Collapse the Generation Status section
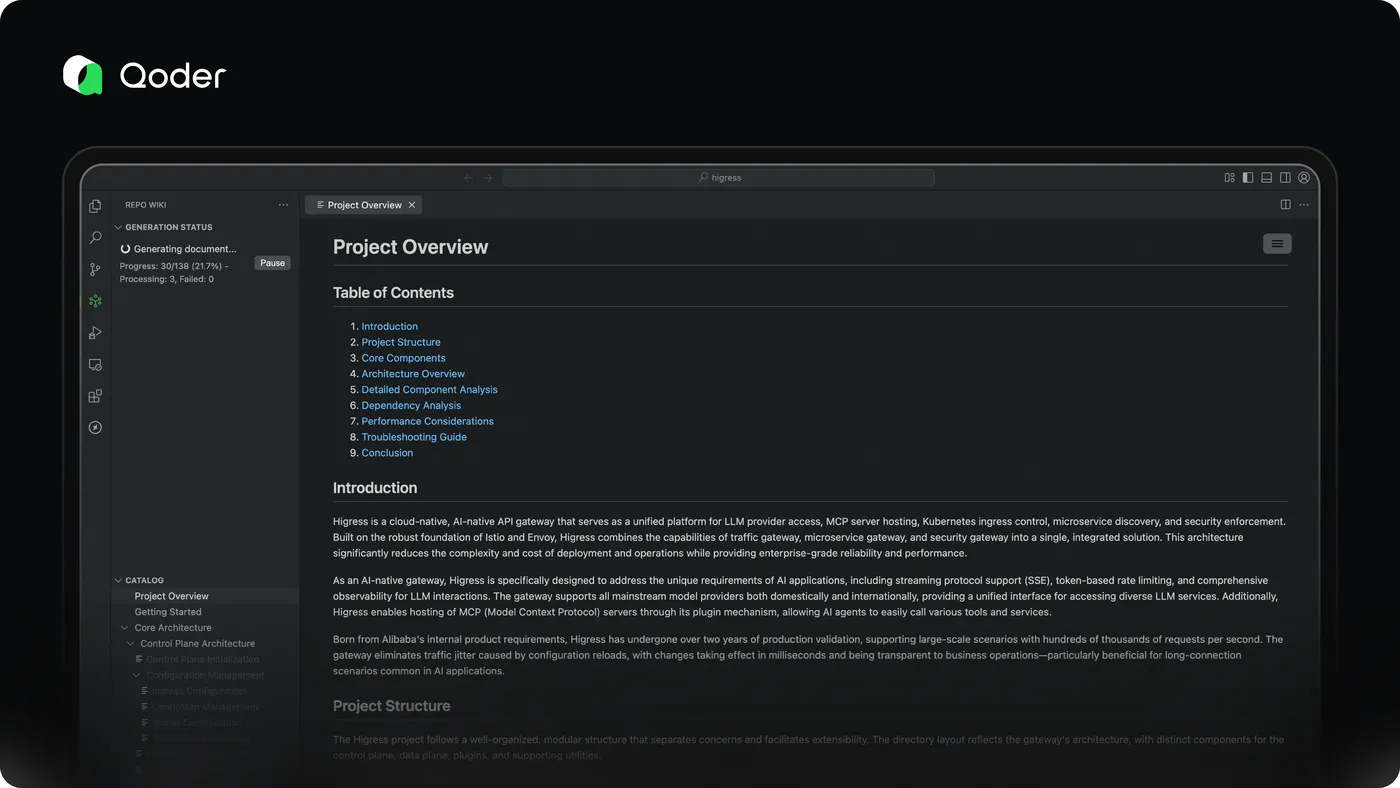1400x788 pixels. [x=119, y=227]
